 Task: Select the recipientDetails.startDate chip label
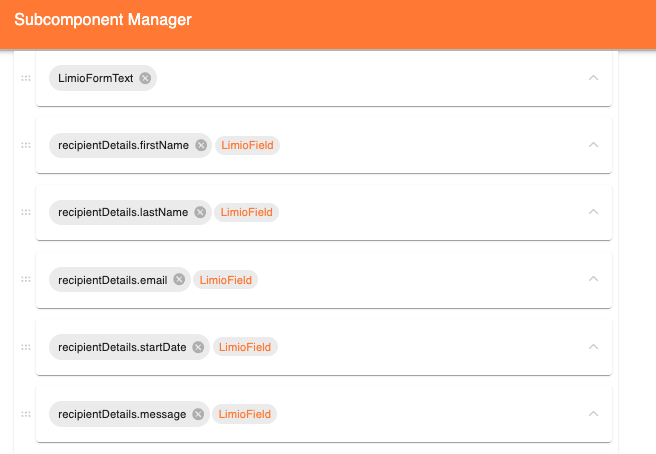tap(122, 347)
